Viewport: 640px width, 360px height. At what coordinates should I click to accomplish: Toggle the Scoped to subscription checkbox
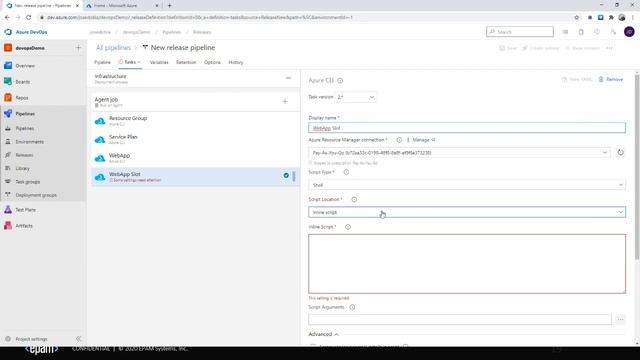[x=311, y=163]
